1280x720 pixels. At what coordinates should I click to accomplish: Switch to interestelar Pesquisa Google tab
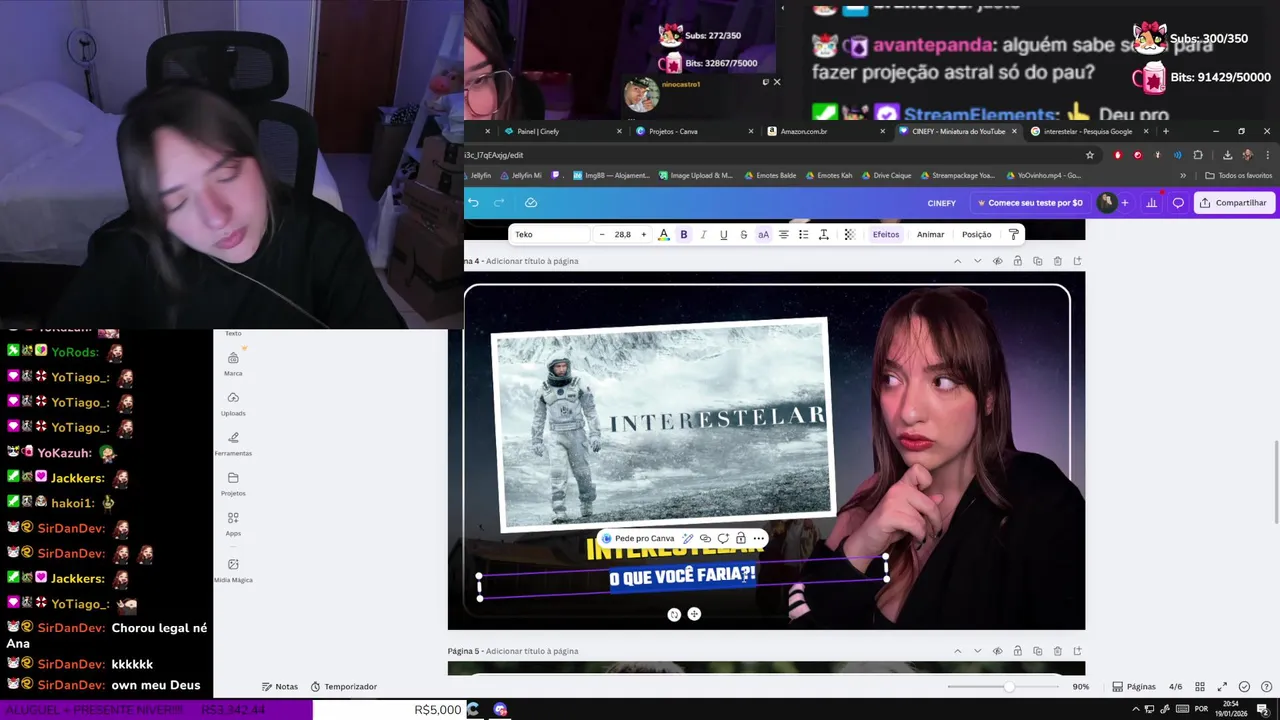click(x=1087, y=131)
